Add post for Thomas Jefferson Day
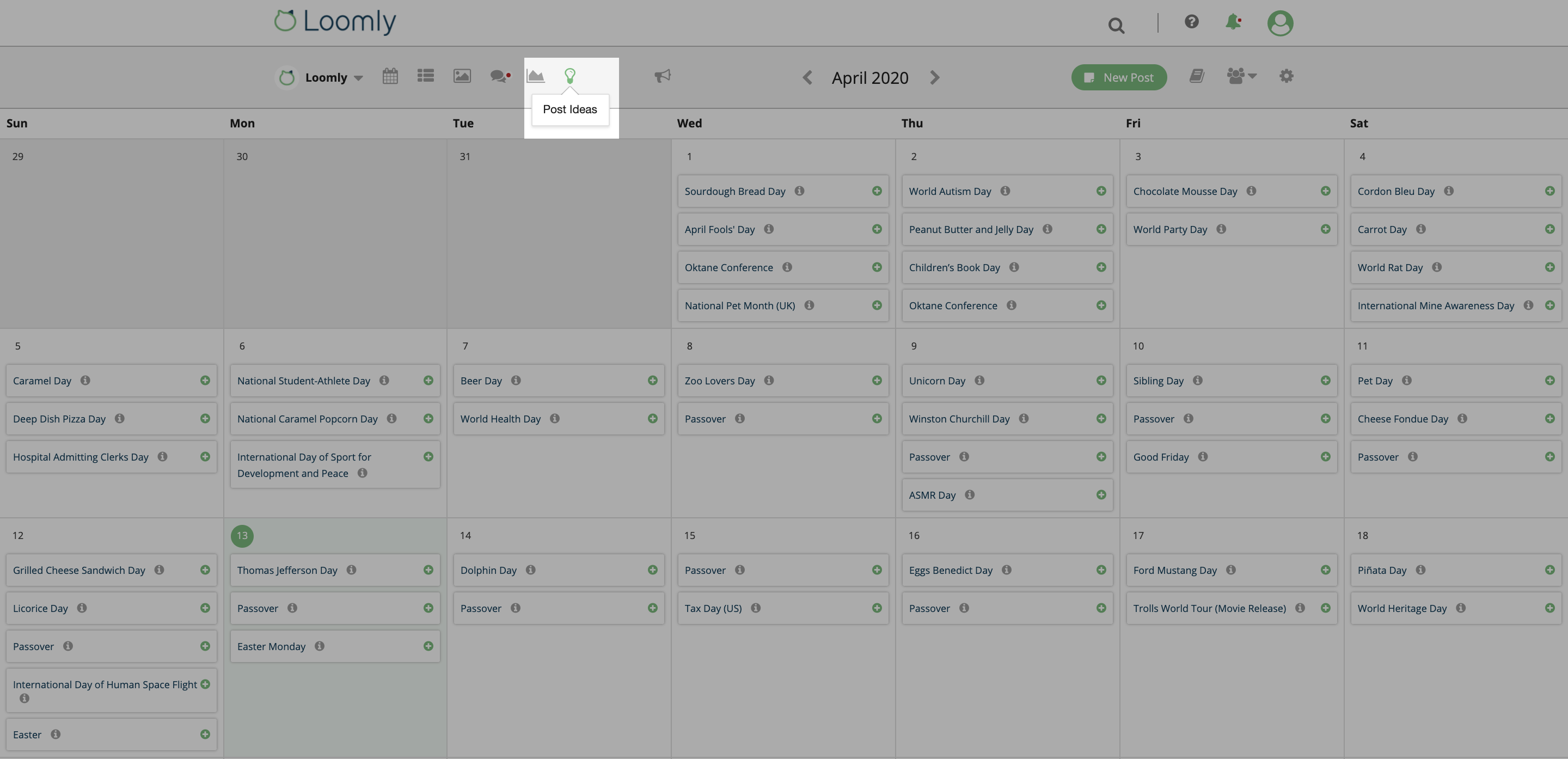 (x=428, y=570)
